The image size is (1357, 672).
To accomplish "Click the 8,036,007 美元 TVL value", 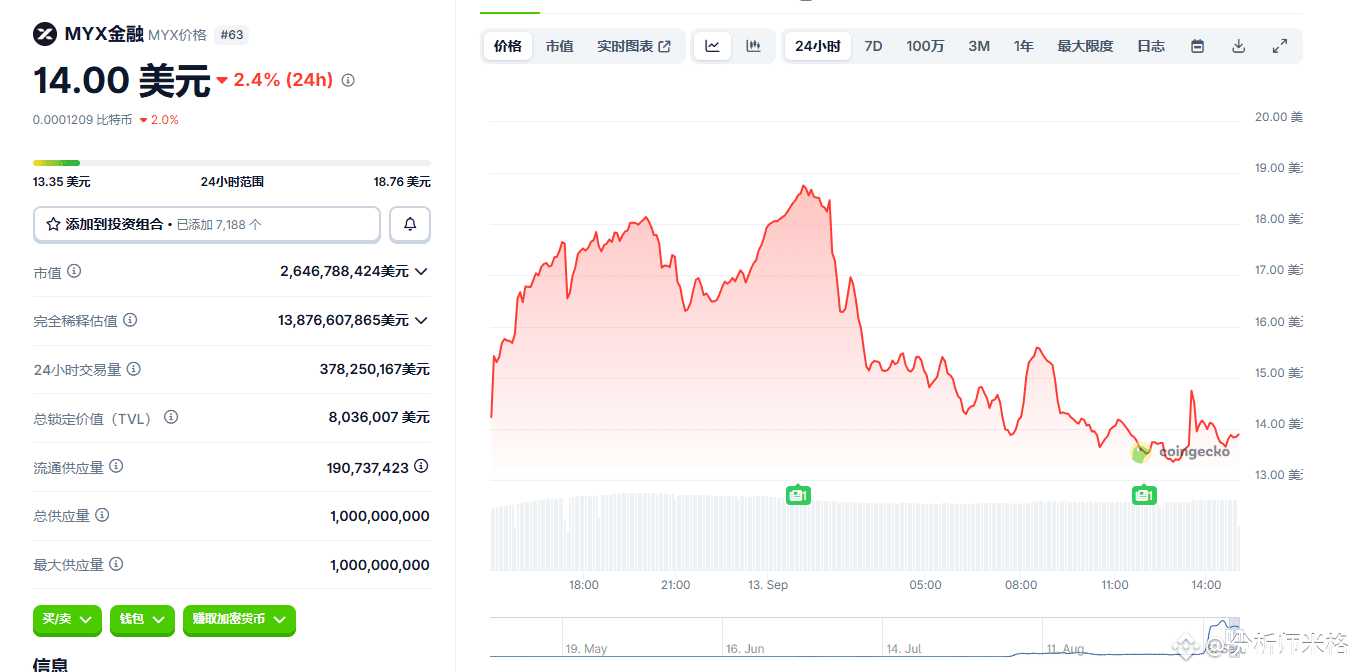I will 379,417.
